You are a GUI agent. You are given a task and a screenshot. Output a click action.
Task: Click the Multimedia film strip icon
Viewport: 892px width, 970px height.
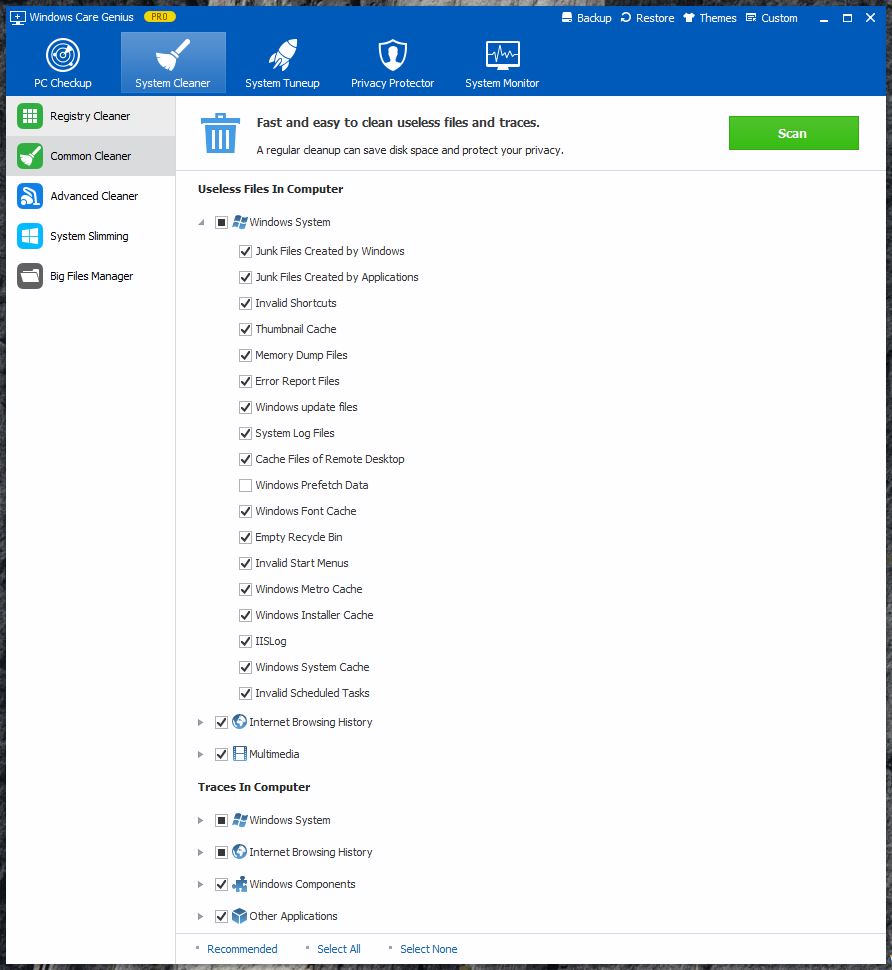(240, 754)
